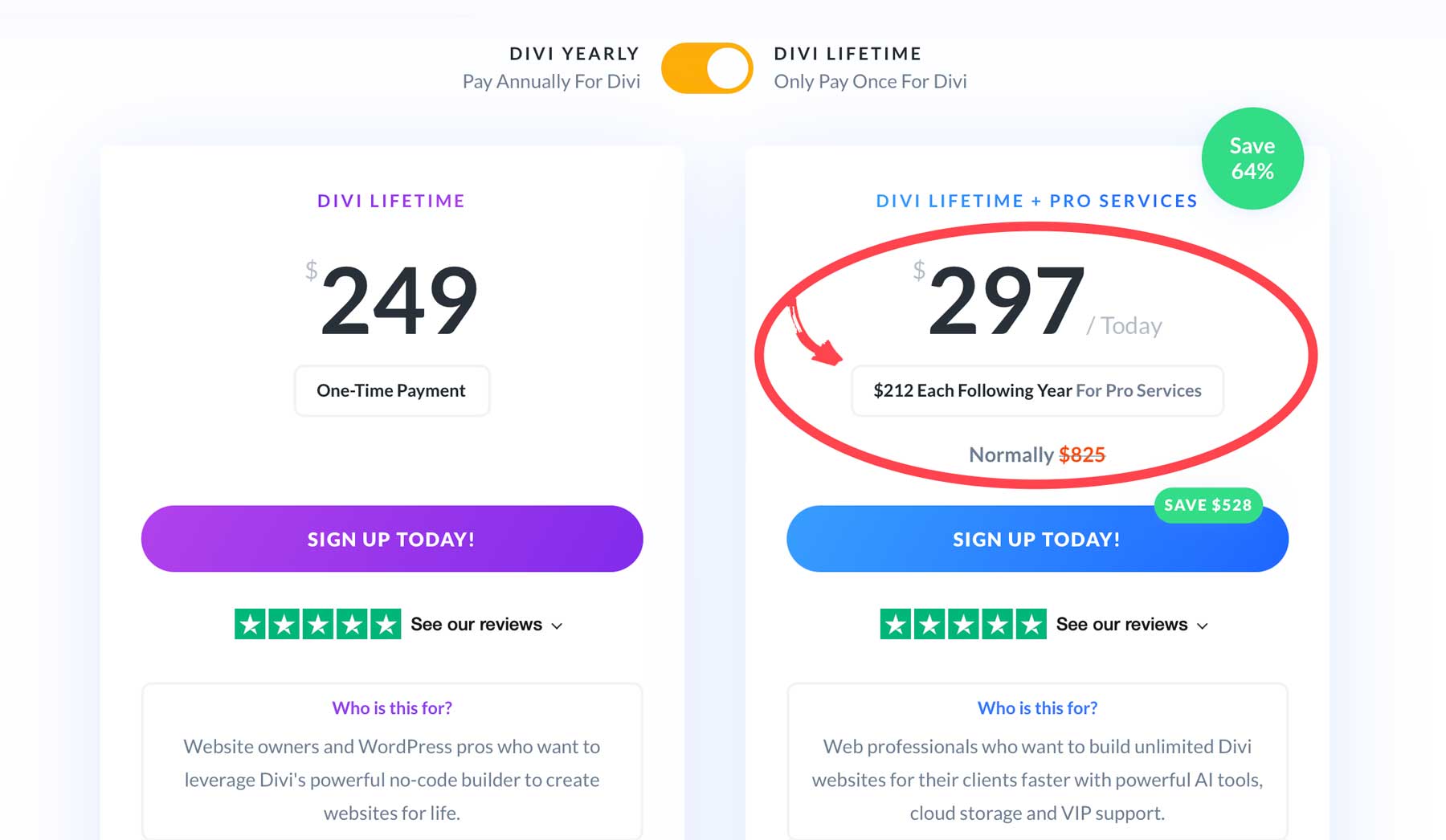The width and height of the screenshot is (1446, 840).
Task: Click Sign Up Today on the Divi Lifetime plan
Action: click(x=391, y=539)
